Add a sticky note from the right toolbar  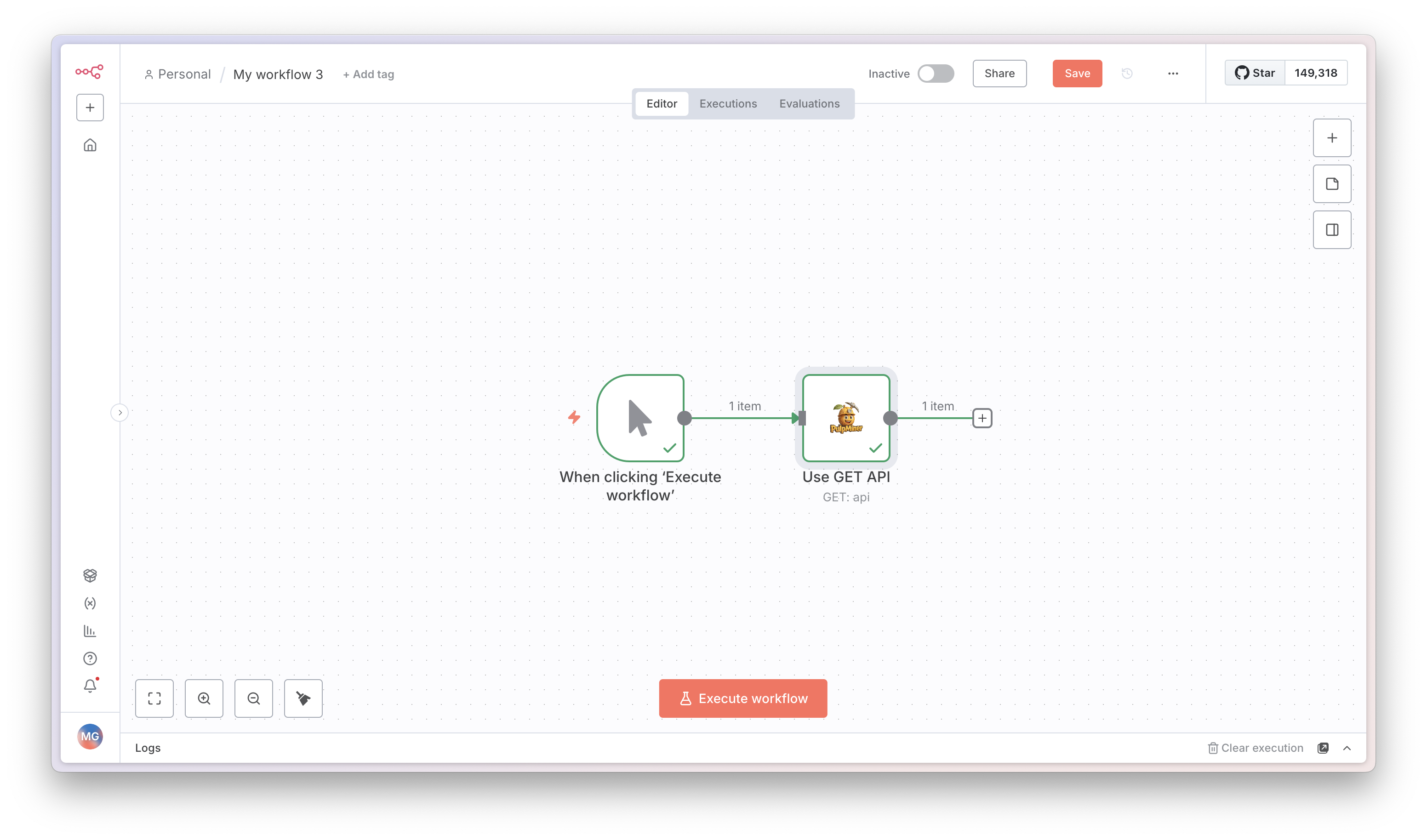(1332, 183)
